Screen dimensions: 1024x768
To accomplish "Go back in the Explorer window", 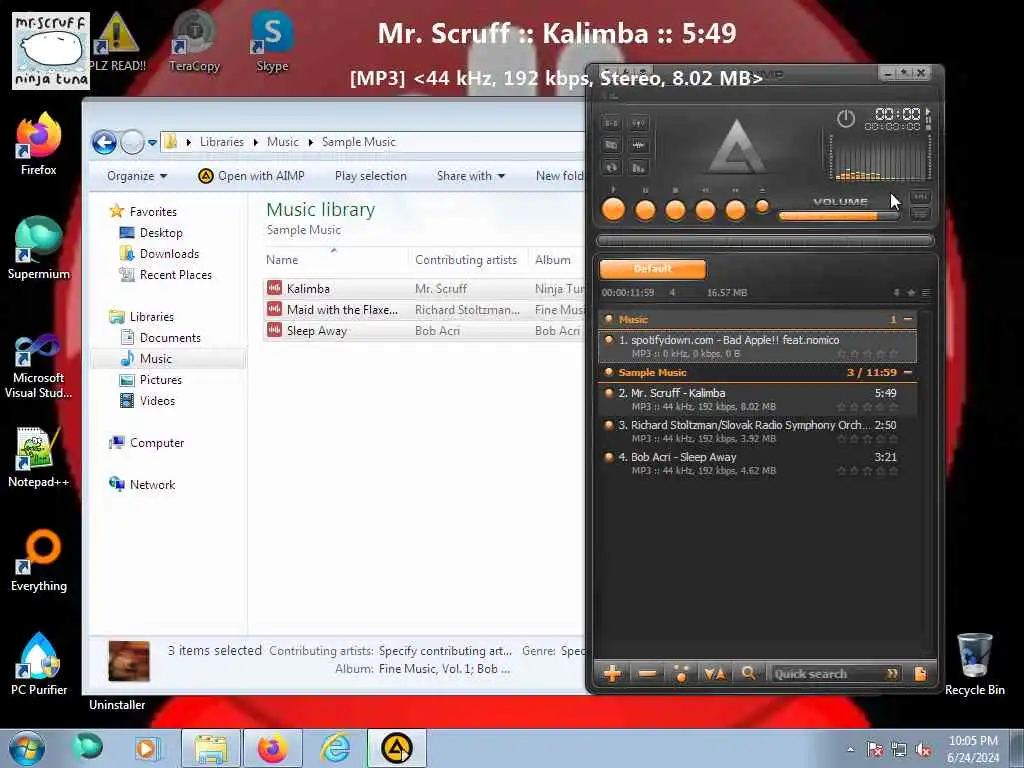I will (x=104, y=142).
